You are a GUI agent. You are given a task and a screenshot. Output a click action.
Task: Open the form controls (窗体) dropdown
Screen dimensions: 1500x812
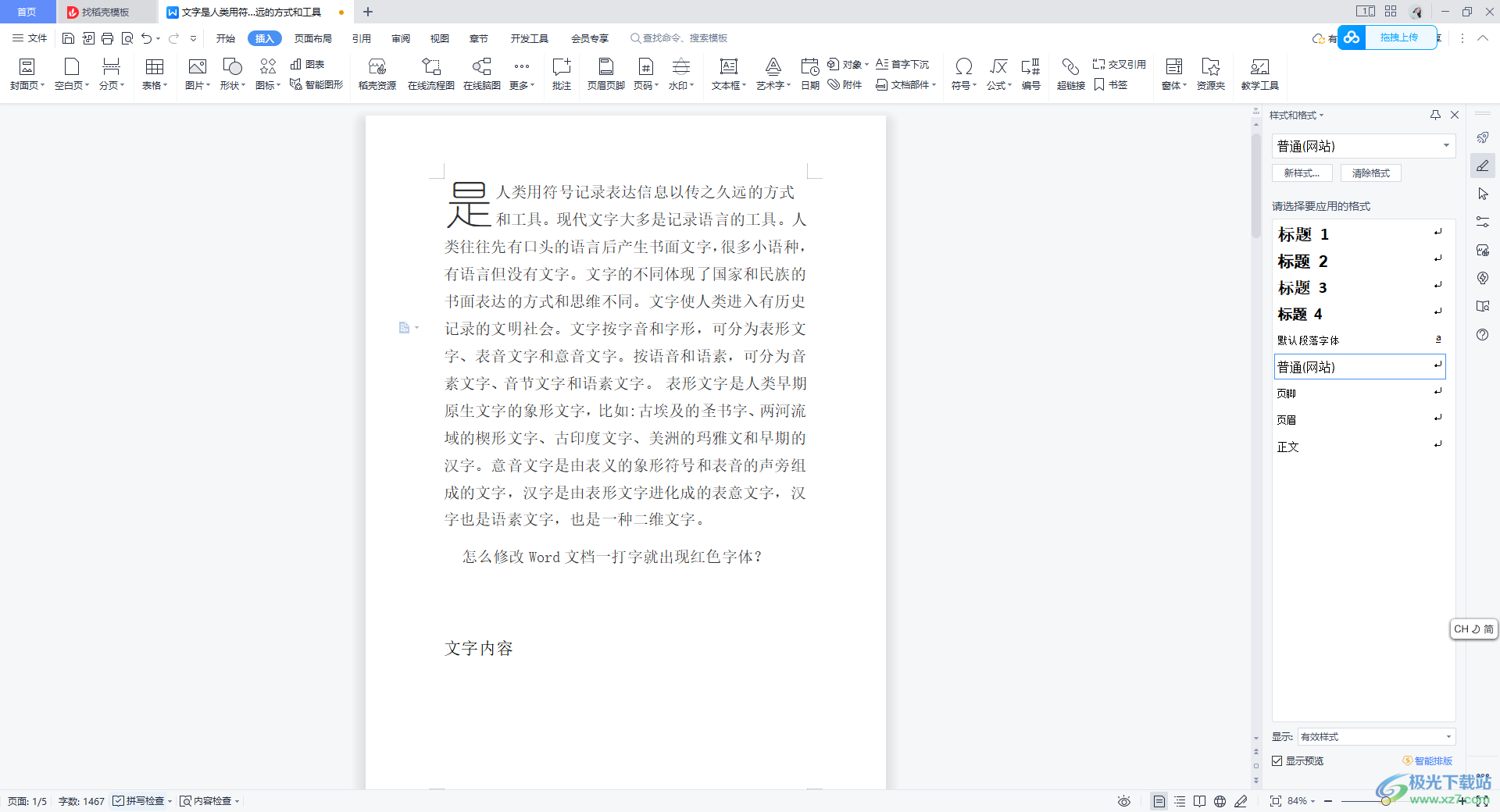(x=1174, y=74)
